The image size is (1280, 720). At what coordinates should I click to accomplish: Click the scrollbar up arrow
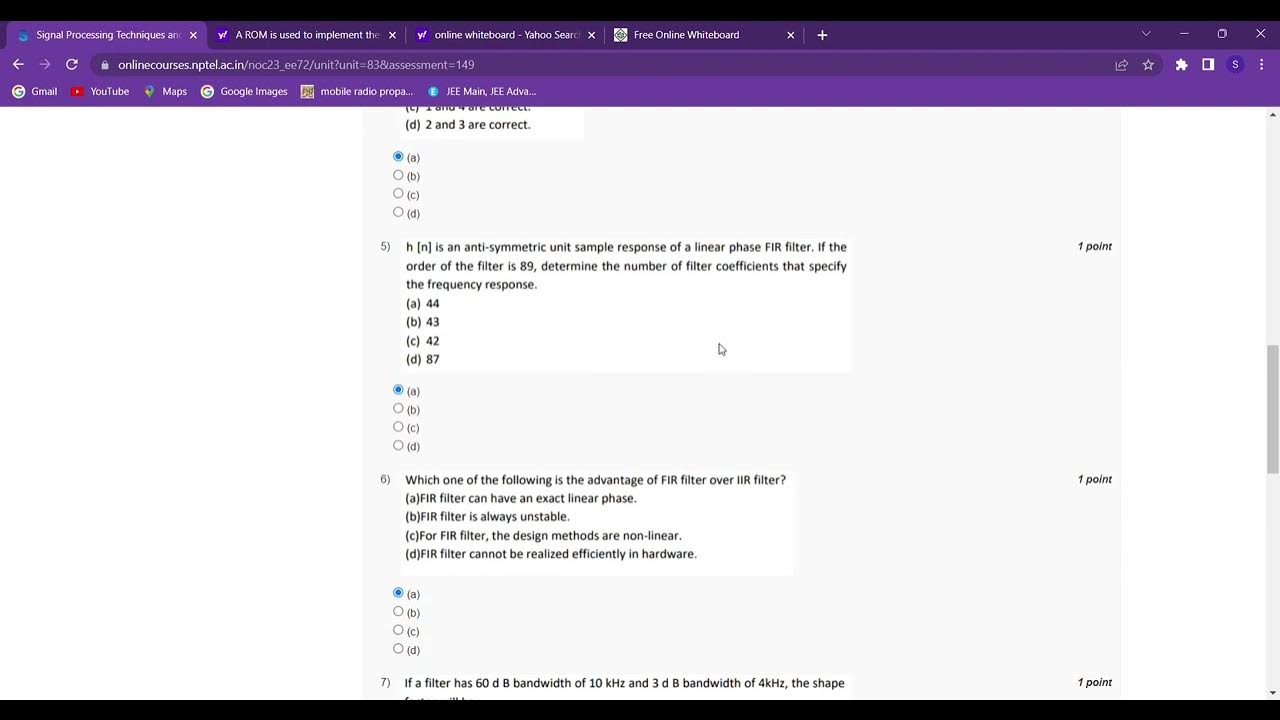[x=1272, y=114]
